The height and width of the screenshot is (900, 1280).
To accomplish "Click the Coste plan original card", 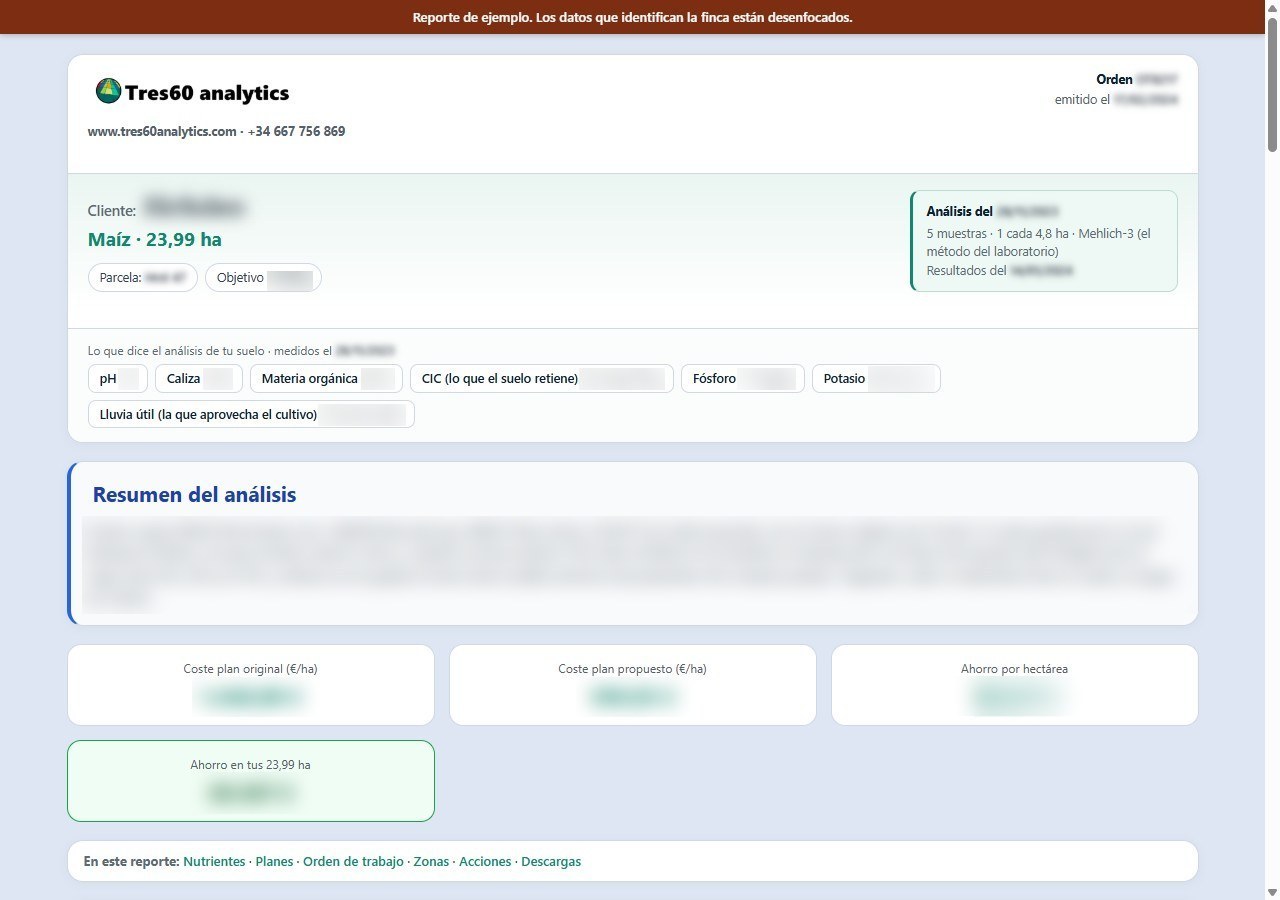I will pyautogui.click(x=251, y=685).
